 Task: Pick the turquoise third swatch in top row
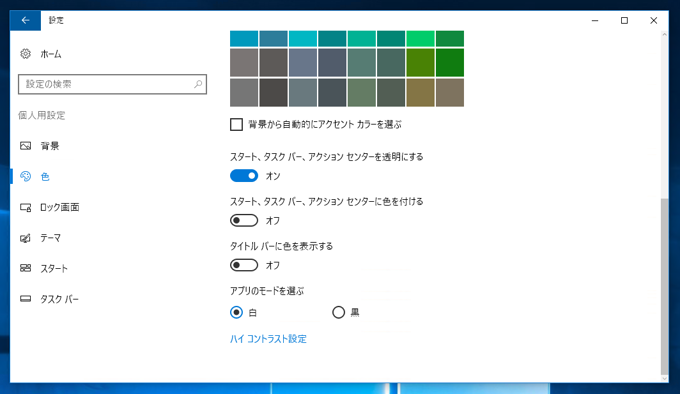303,39
